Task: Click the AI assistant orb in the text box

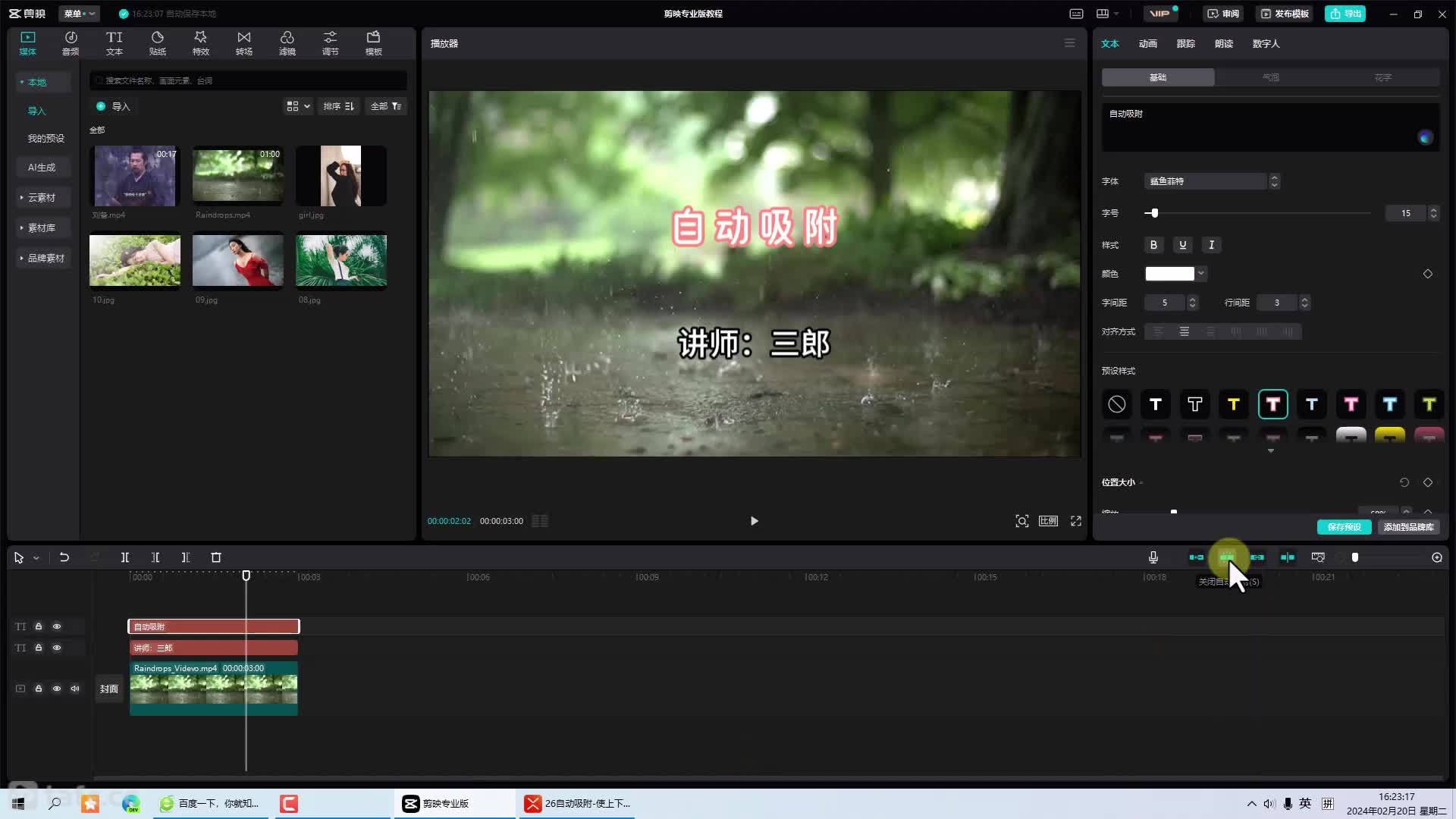Action: [1426, 137]
